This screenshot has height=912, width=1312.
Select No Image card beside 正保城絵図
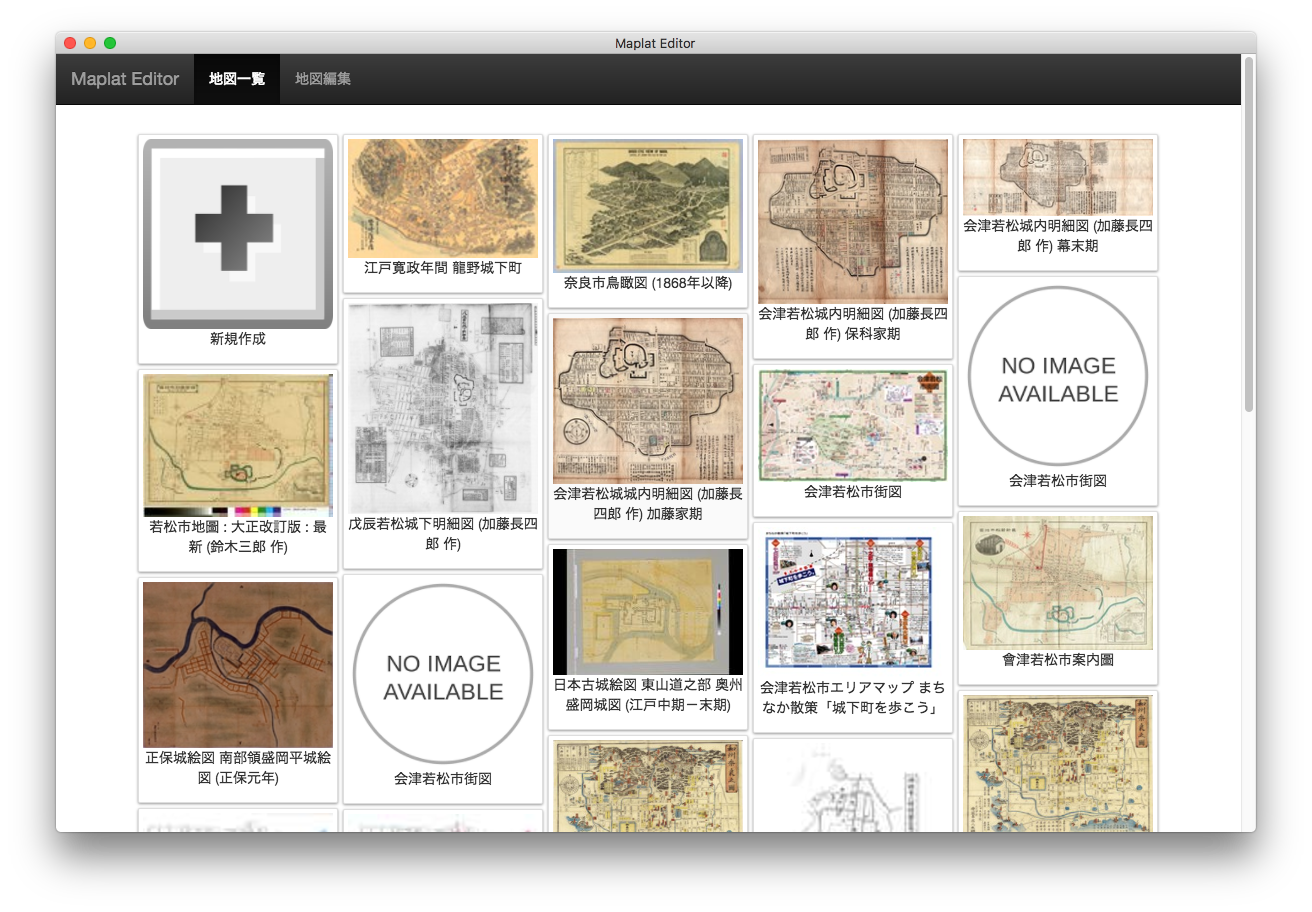click(x=443, y=674)
